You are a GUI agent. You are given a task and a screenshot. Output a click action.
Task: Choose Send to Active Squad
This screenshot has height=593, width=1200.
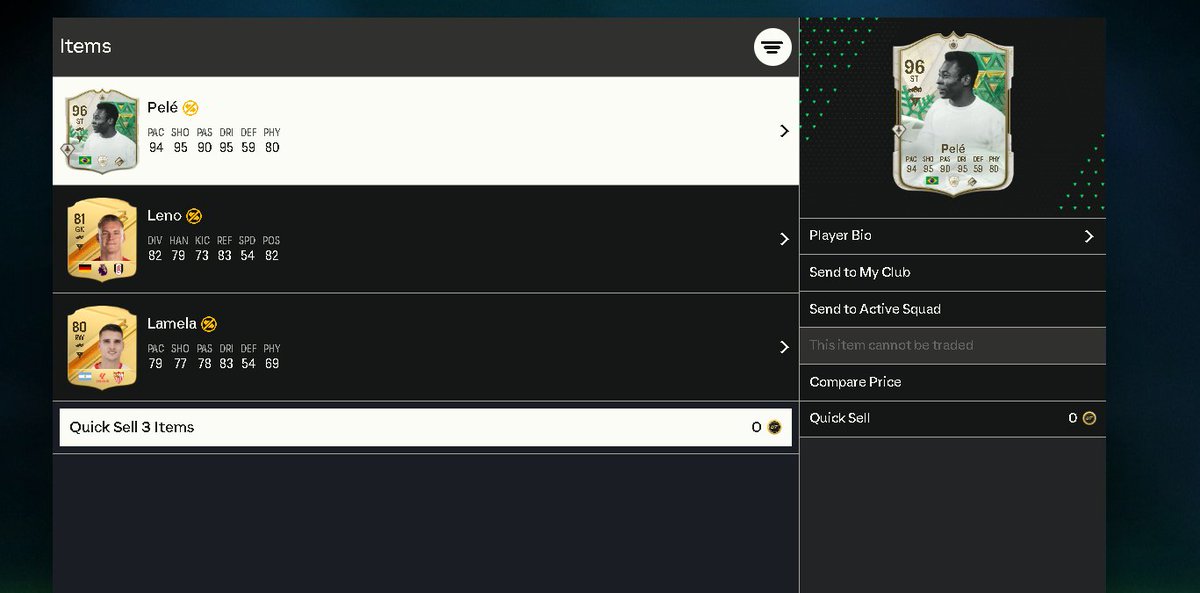[952, 309]
